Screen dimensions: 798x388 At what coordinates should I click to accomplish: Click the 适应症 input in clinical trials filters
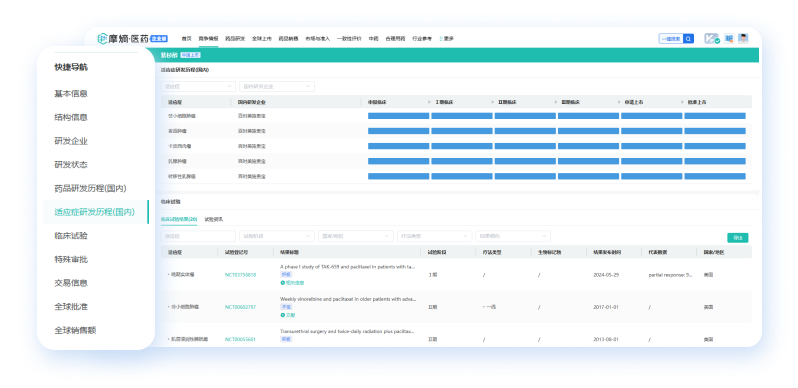(198, 236)
